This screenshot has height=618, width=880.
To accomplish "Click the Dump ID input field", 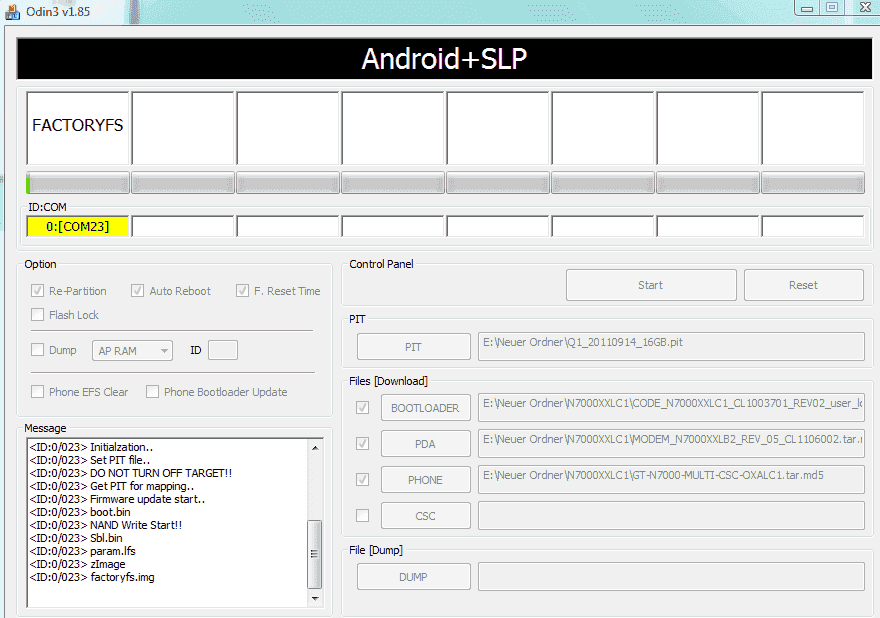I will coord(223,350).
